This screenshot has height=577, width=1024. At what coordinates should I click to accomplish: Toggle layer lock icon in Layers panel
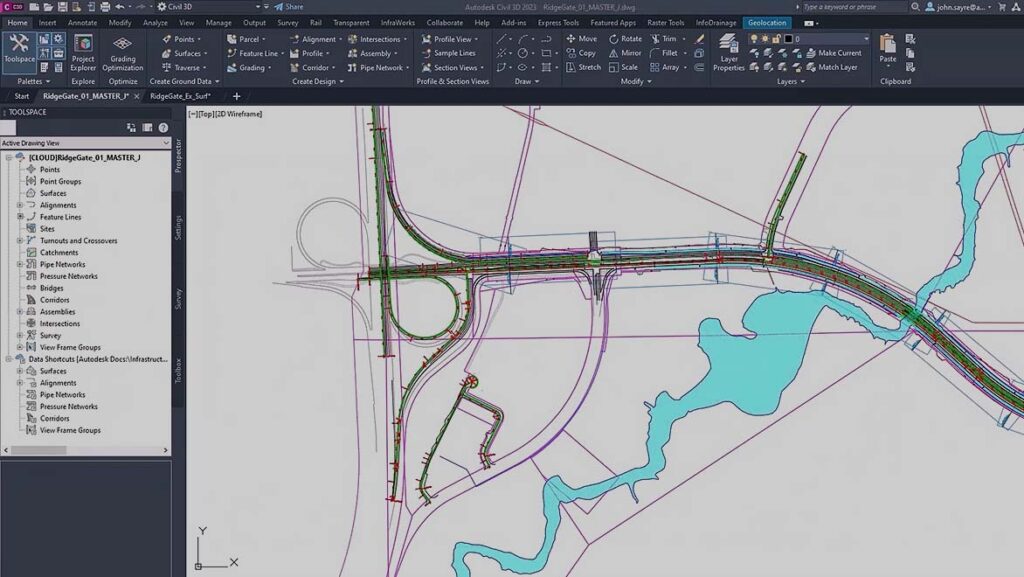(777, 39)
